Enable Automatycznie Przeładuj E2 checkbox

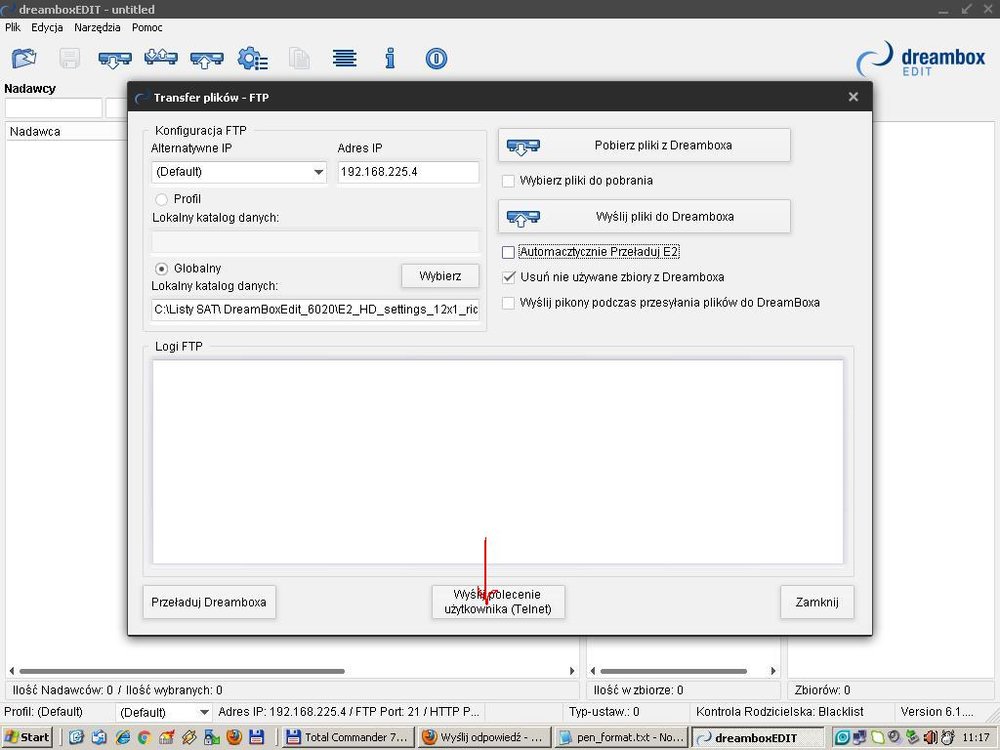509,253
